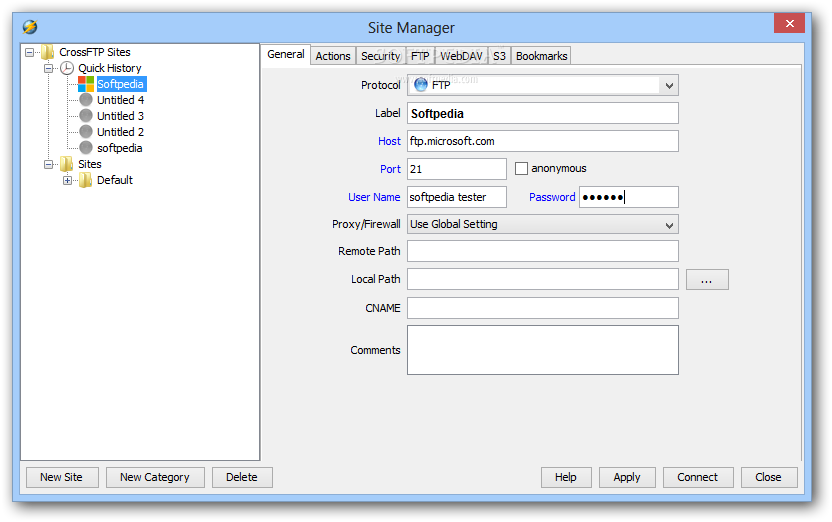Select Untitled 2 in Quick History

(x=120, y=132)
